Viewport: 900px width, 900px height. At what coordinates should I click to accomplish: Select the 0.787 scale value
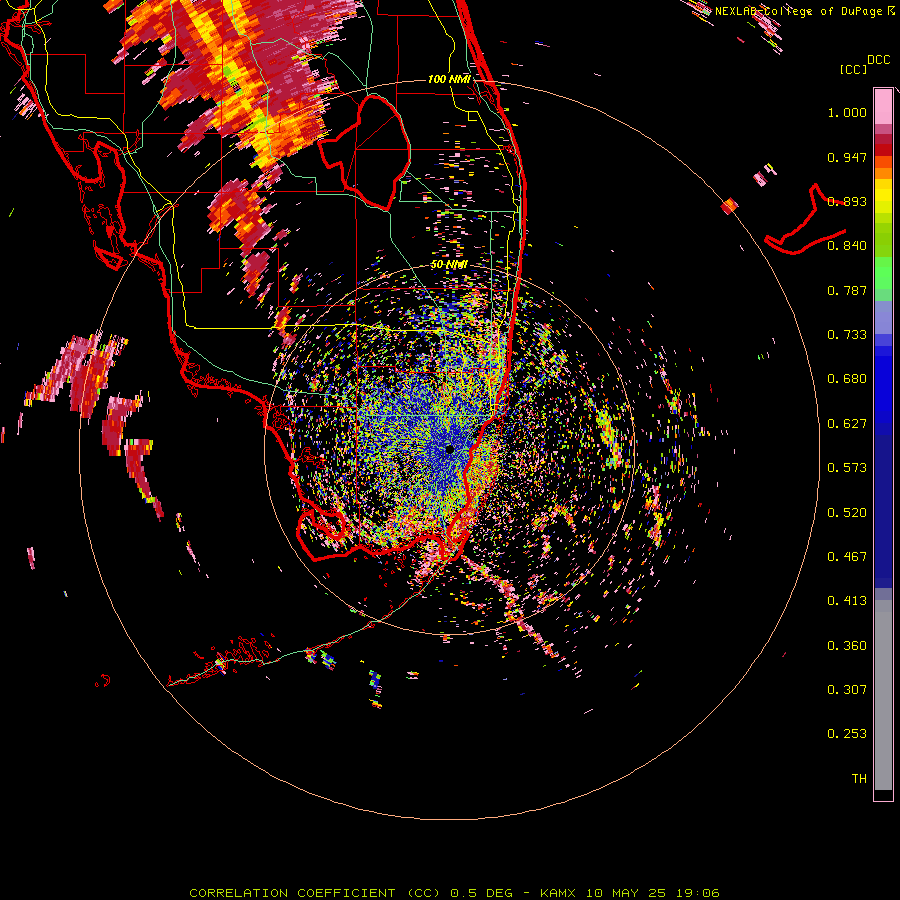tap(847, 290)
